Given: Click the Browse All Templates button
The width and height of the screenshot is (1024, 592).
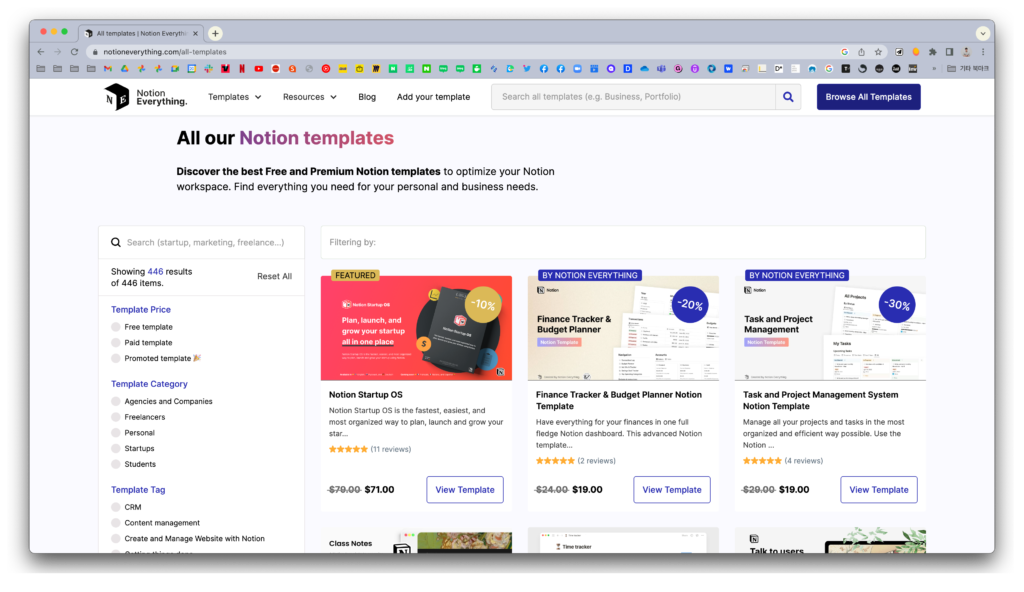Looking at the screenshot, I should tap(868, 97).
